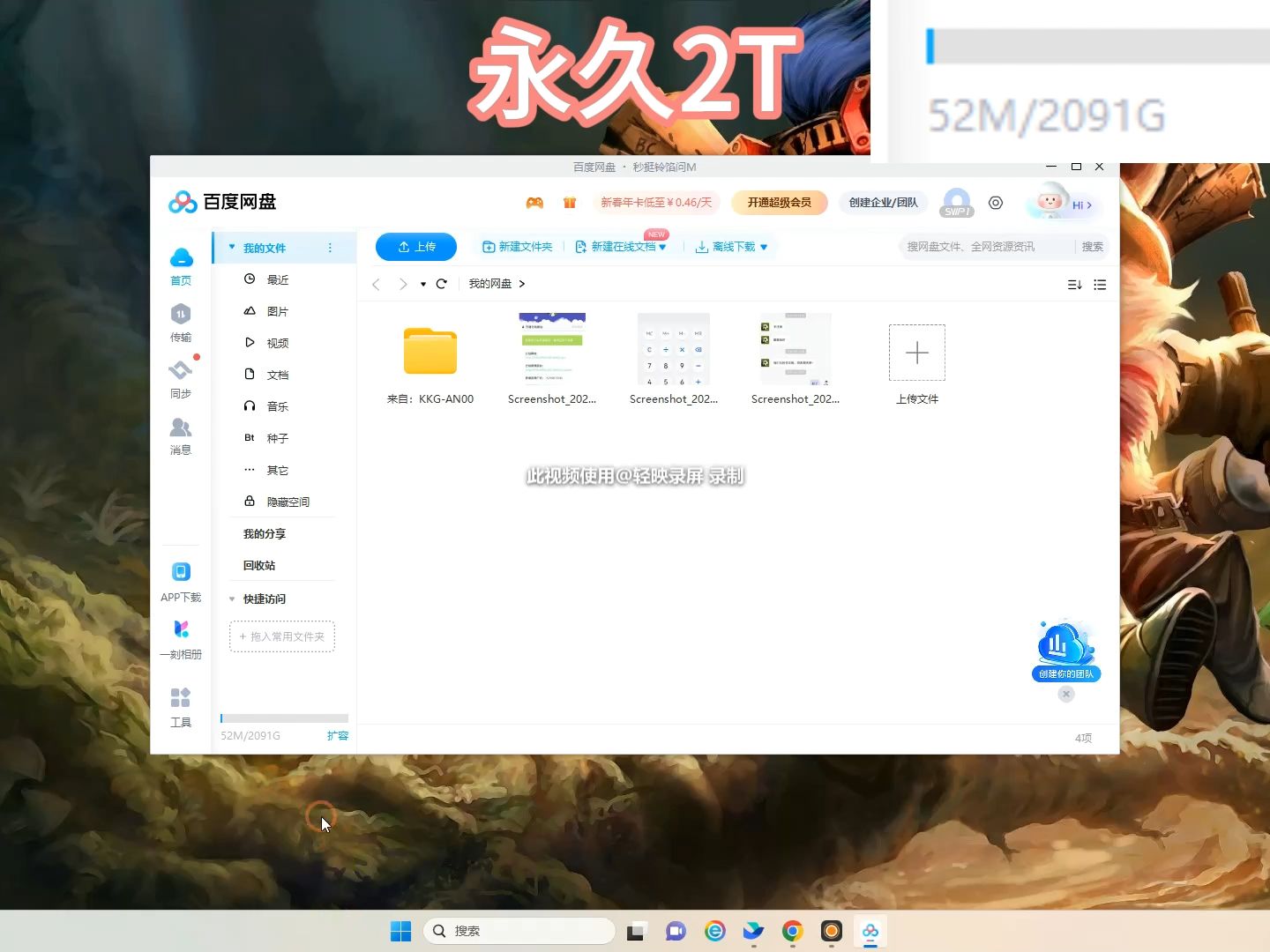1270x952 pixels.
Task: Collapse the 我的文件 tree section
Action: click(232, 248)
